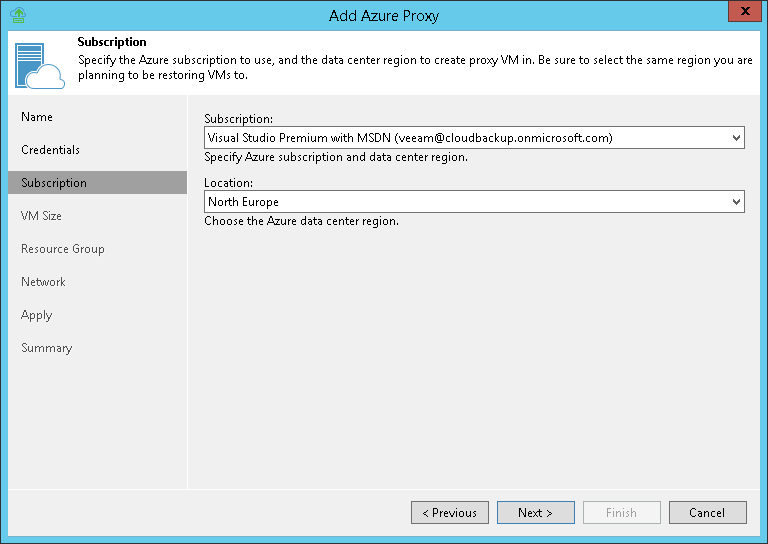The width and height of the screenshot is (768, 544).
Task: Open the Resource Group step
Action: (x=62, y=249)
